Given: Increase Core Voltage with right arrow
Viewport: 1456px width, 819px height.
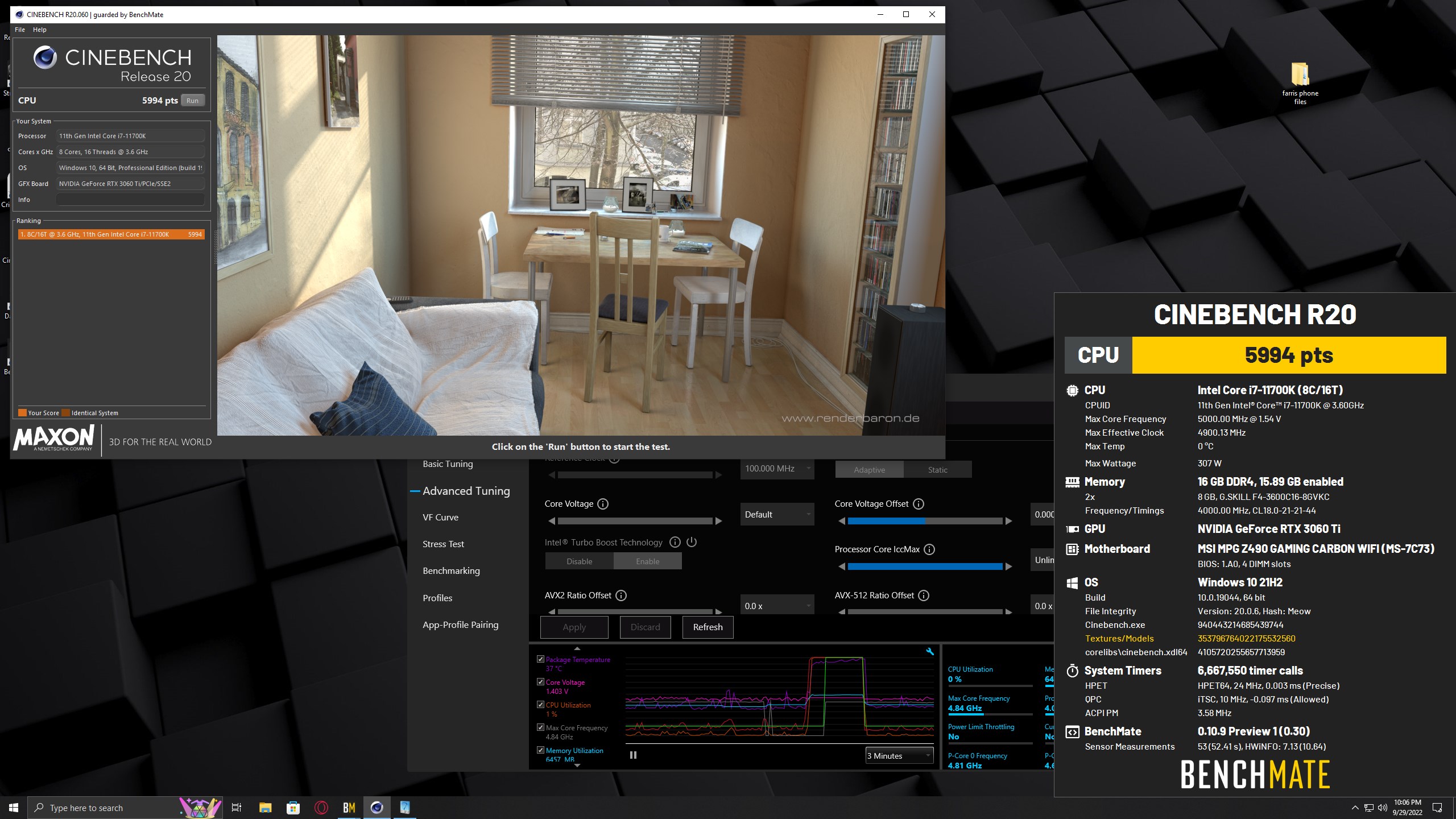Looking at the screenshot, I should 718,521.
